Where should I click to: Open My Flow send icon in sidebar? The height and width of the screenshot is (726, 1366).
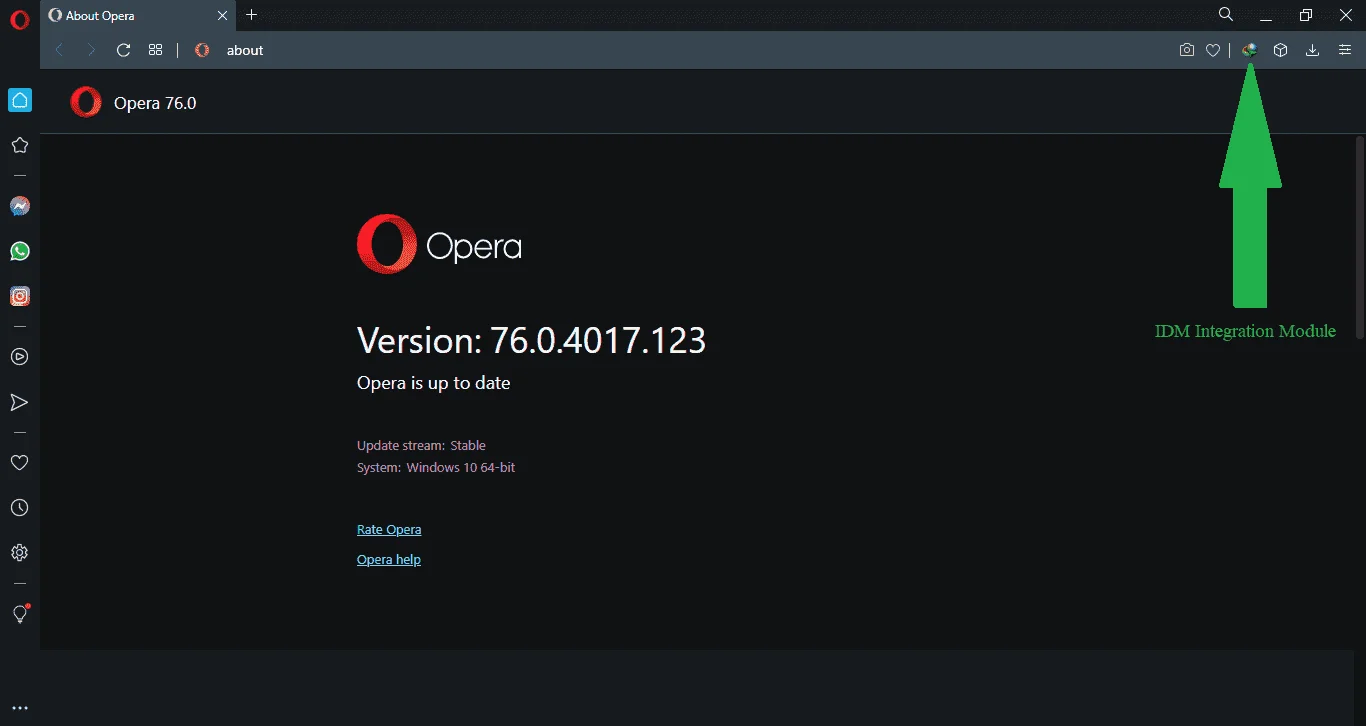click(19, 402)
